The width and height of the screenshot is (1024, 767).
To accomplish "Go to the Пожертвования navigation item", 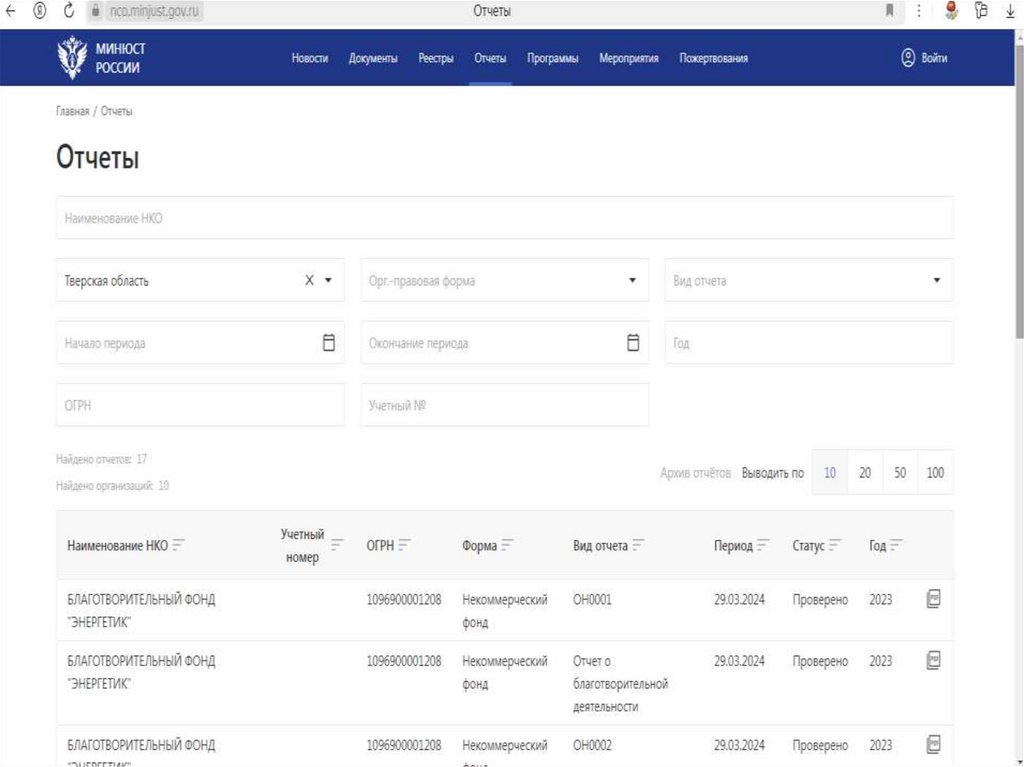I will [x=713, y=58].
